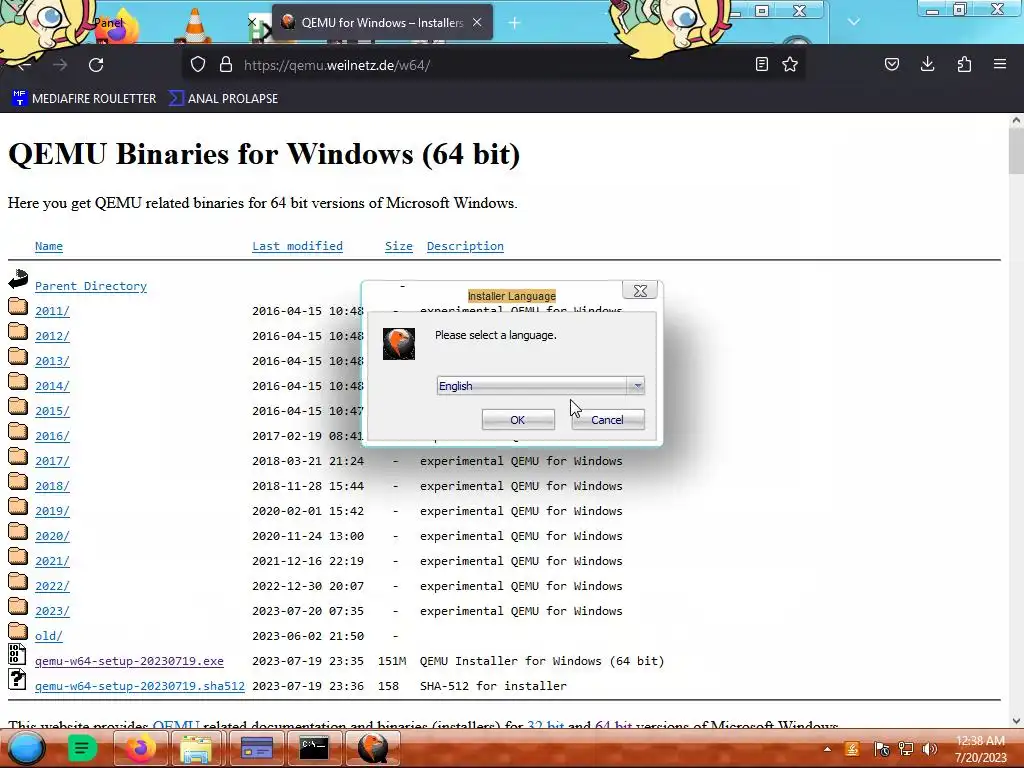Click the tracking protection shield icon
The width and height of the screenshot is (1024, 768).
tap(198, 65)
